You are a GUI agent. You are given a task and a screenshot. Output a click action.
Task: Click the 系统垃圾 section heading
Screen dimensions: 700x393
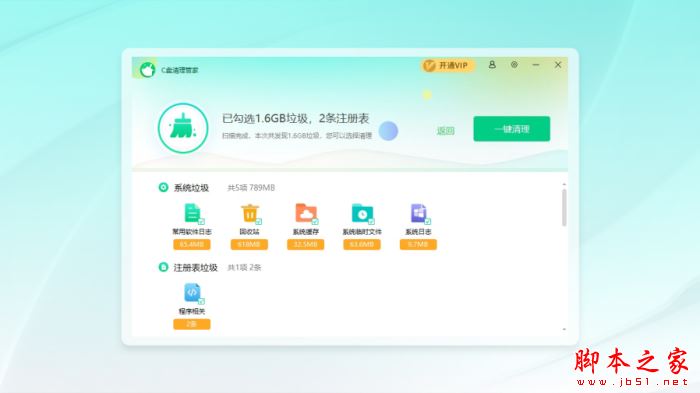(x=192, y=188)
